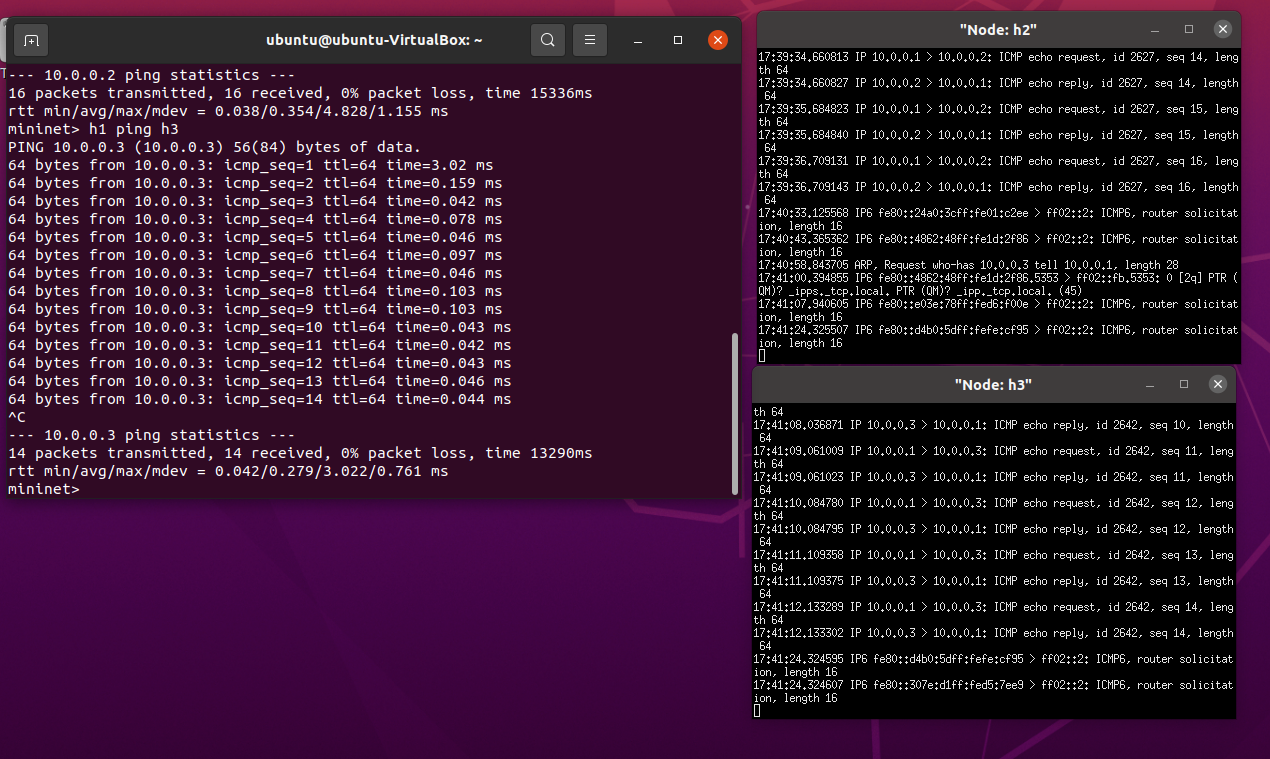Click the ^C interrupt line in terminal
This screenshot has width=1270, height=759.
16,417
